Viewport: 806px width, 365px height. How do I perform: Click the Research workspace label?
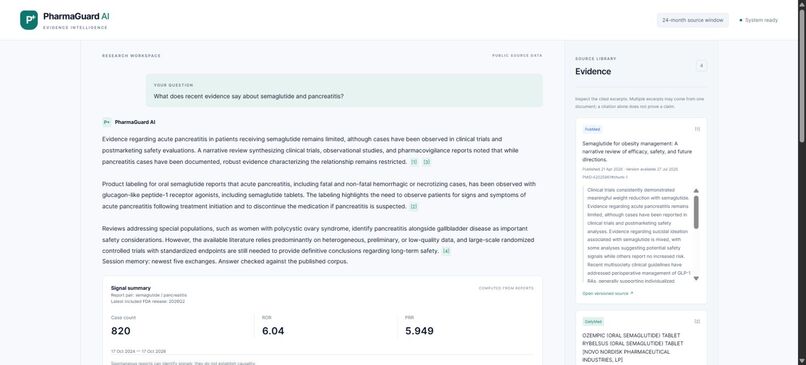(131, 56)
